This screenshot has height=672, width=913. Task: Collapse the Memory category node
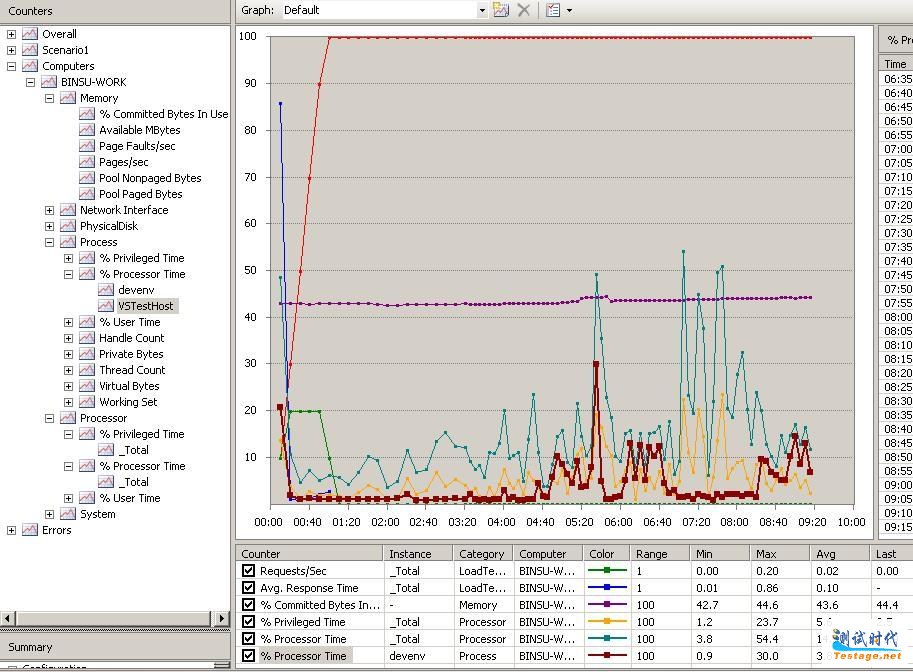(49, 98)
